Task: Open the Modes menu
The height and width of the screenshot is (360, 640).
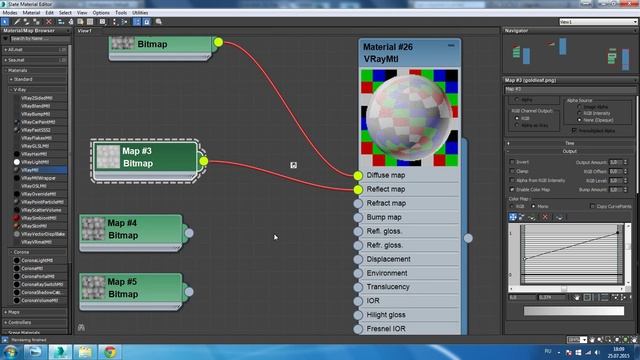Action: click(10, 13)
